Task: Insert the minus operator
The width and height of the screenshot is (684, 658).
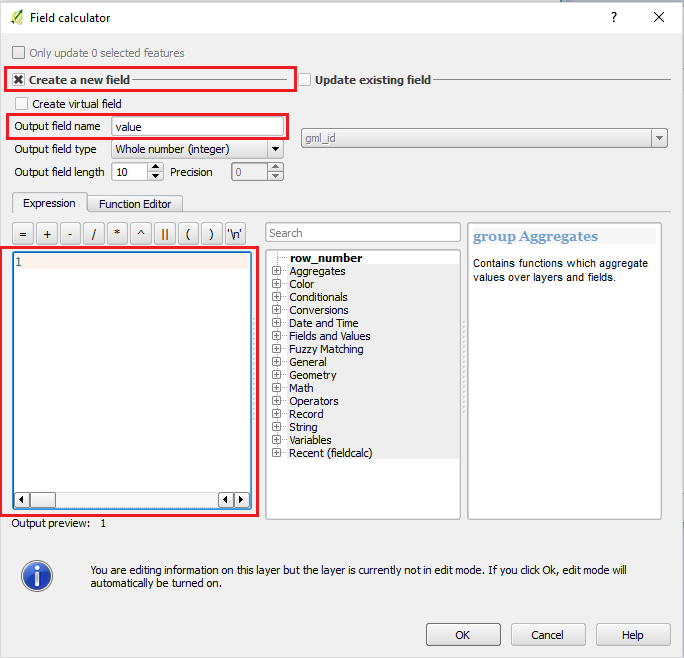Action: tap(70, 234)
